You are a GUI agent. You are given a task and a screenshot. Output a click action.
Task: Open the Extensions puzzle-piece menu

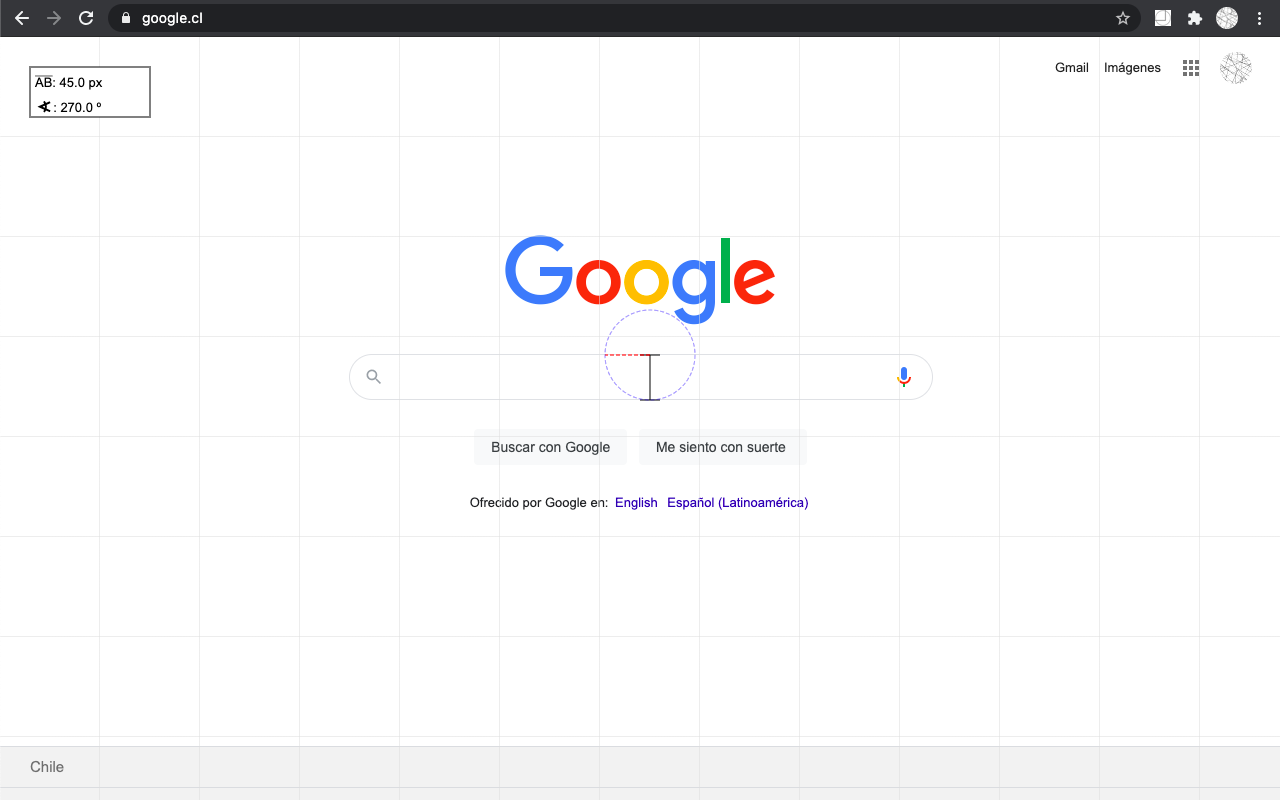(1194, 18)
